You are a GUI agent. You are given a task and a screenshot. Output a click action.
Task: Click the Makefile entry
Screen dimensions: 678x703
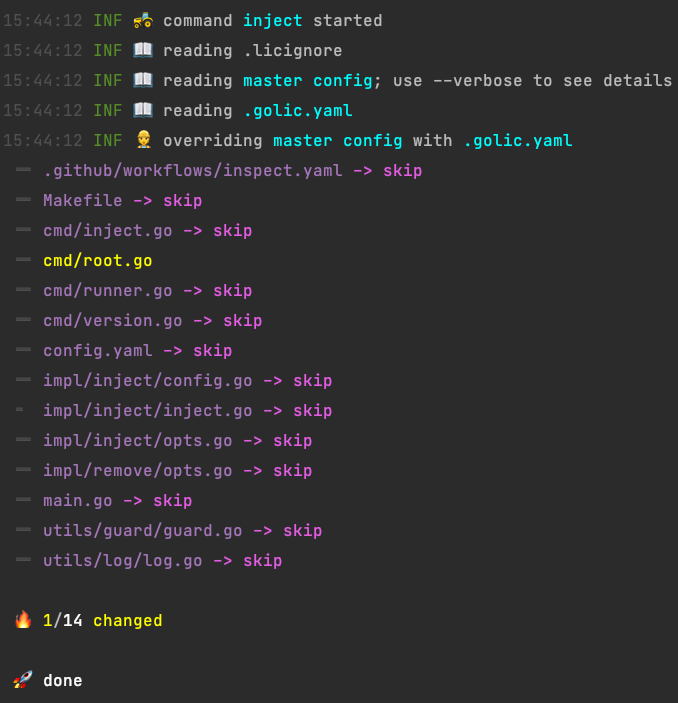pyautogui.click(x=83, y=200)
